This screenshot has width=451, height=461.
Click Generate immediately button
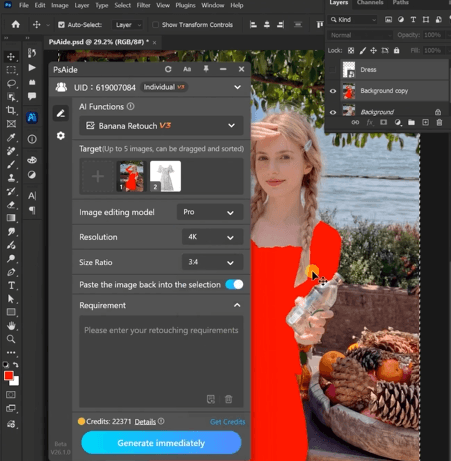(161, 443)
